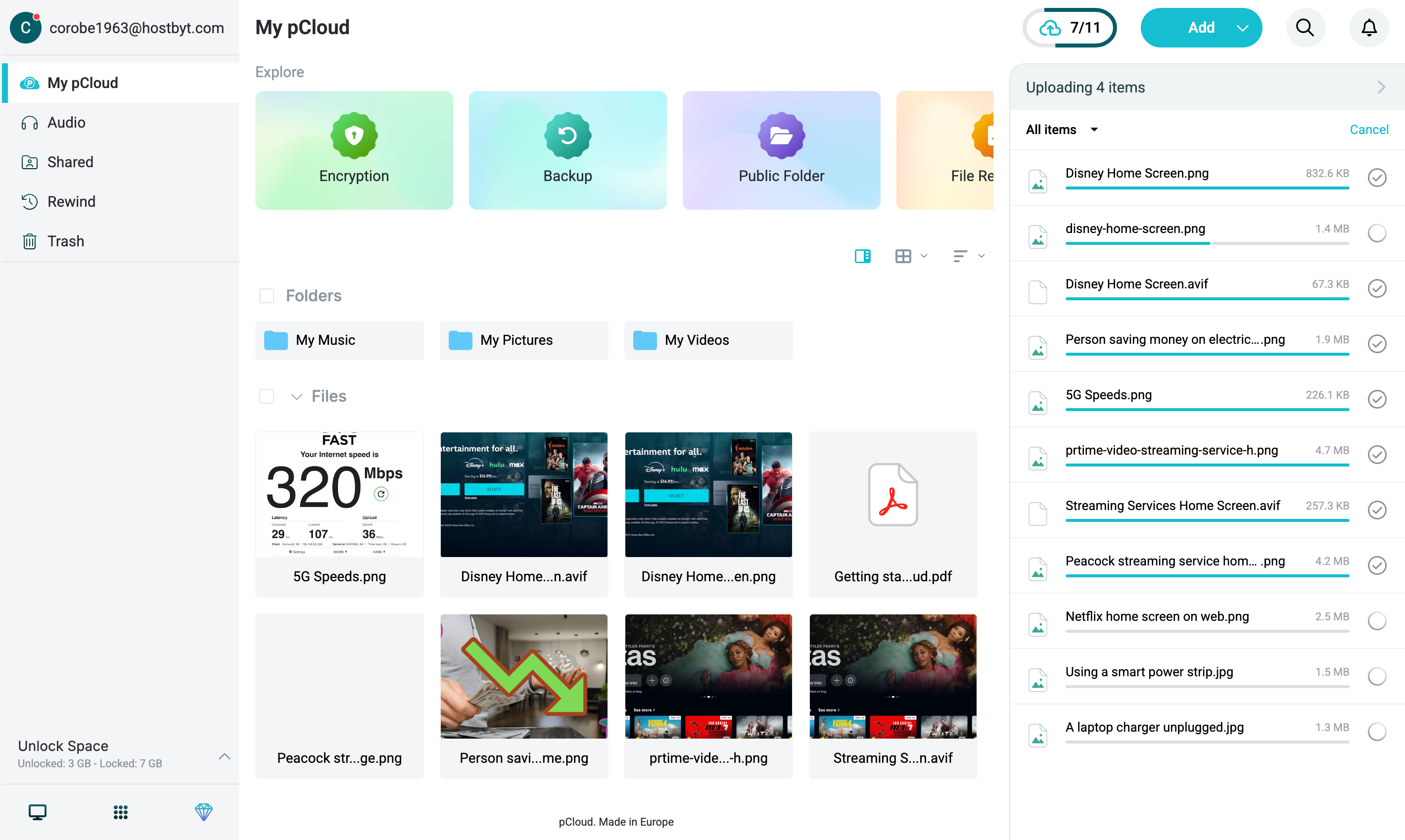This screenshot has width=1405, height=840.
Task: Toggle the select-all checkbox for Folders
Action: pyautogui.click(x=266, y=295)
